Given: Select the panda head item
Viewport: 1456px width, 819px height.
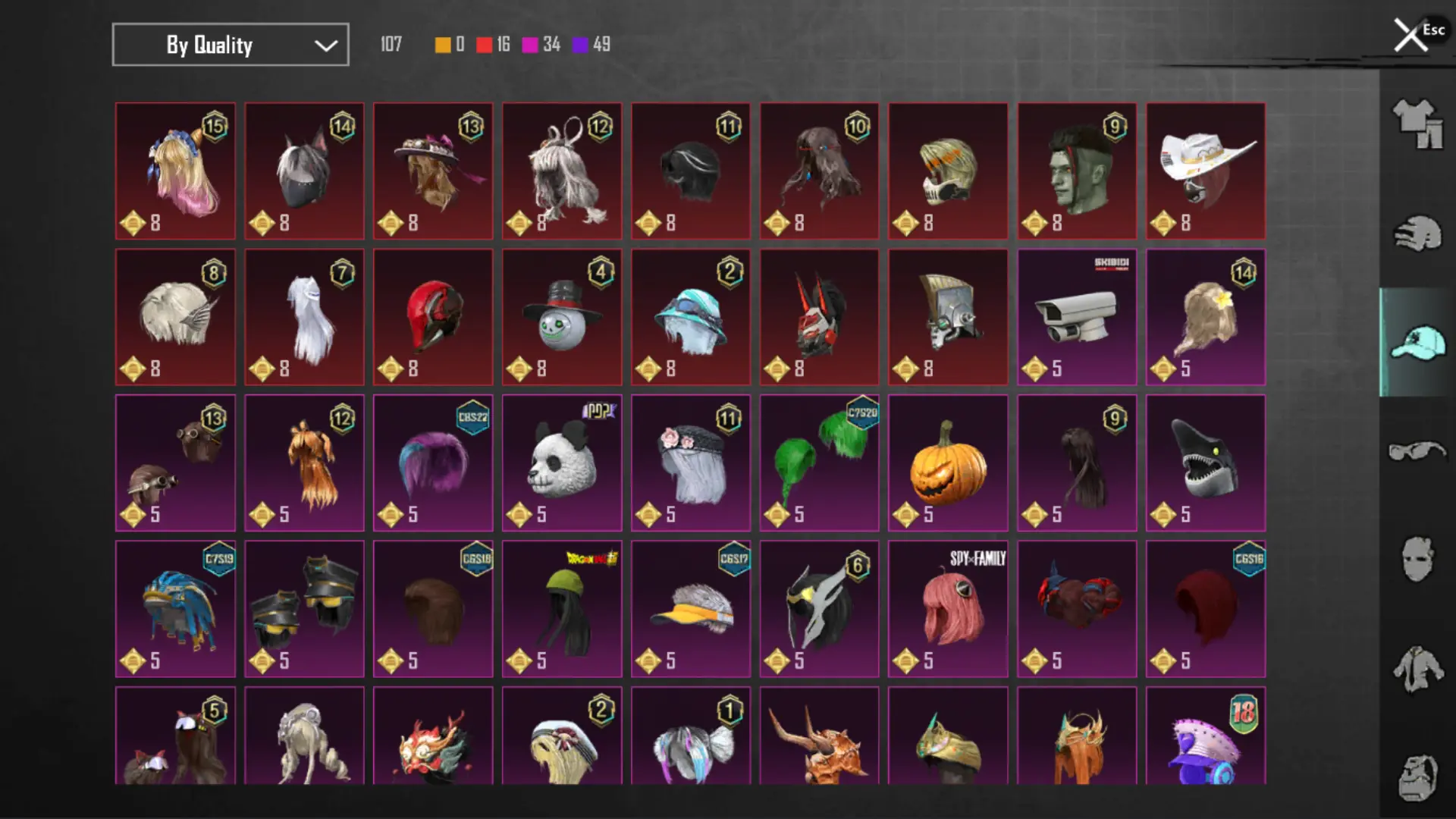Looking at the screenshot, I should point(562,463).
